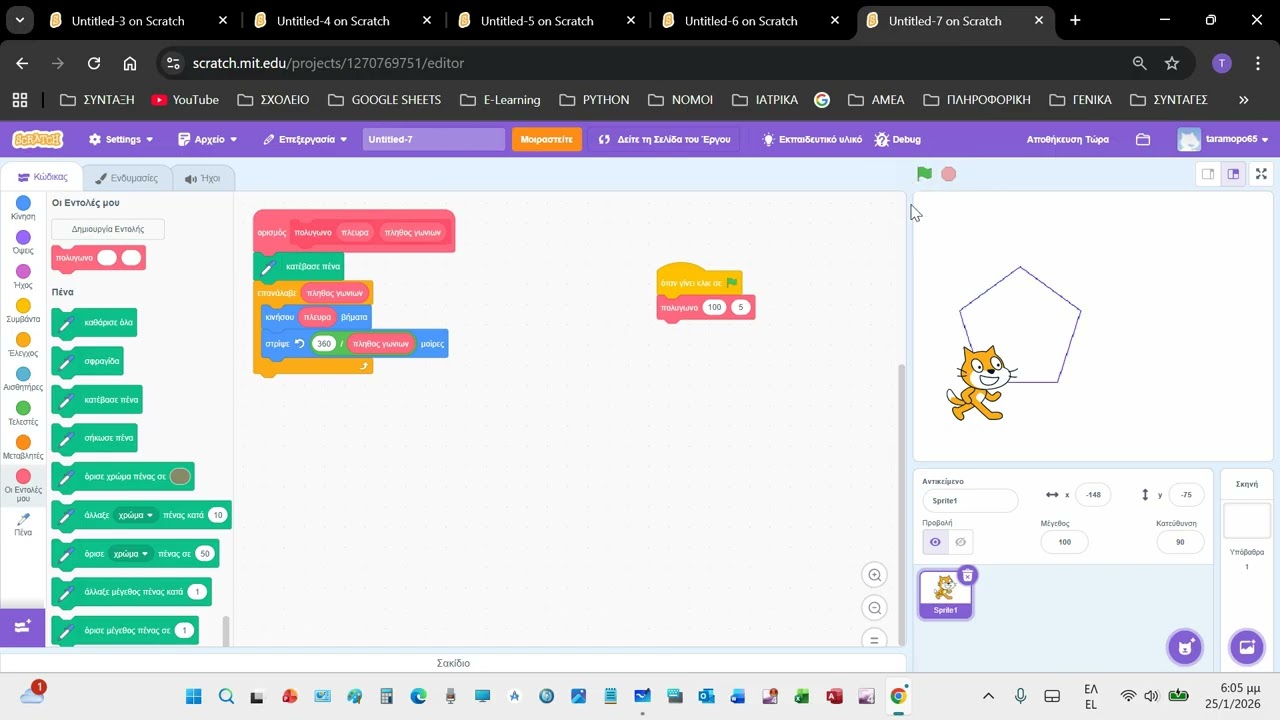Hide the sprite with crossed-eye button

tap(961, 542)
